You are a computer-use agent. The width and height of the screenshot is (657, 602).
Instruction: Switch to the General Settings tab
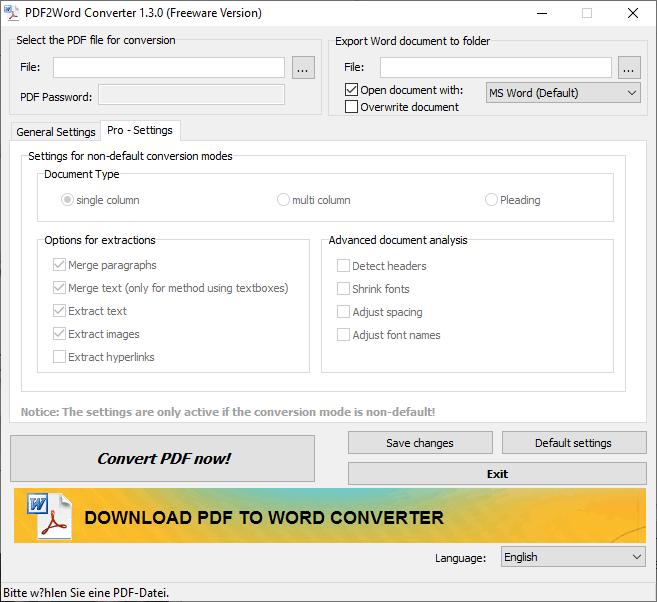click(56, 132)
